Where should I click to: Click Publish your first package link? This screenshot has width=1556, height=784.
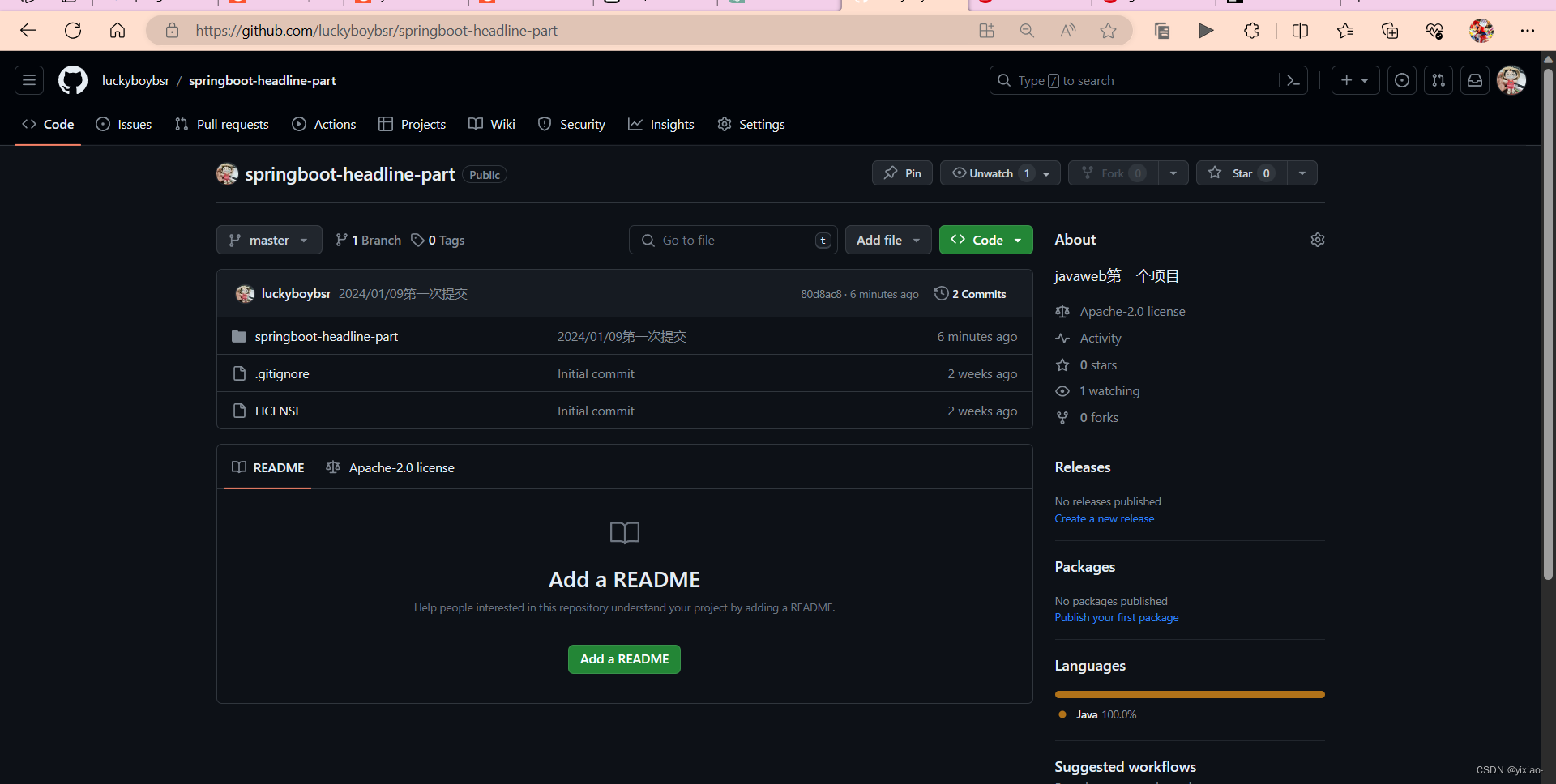tap(1117, 618)
